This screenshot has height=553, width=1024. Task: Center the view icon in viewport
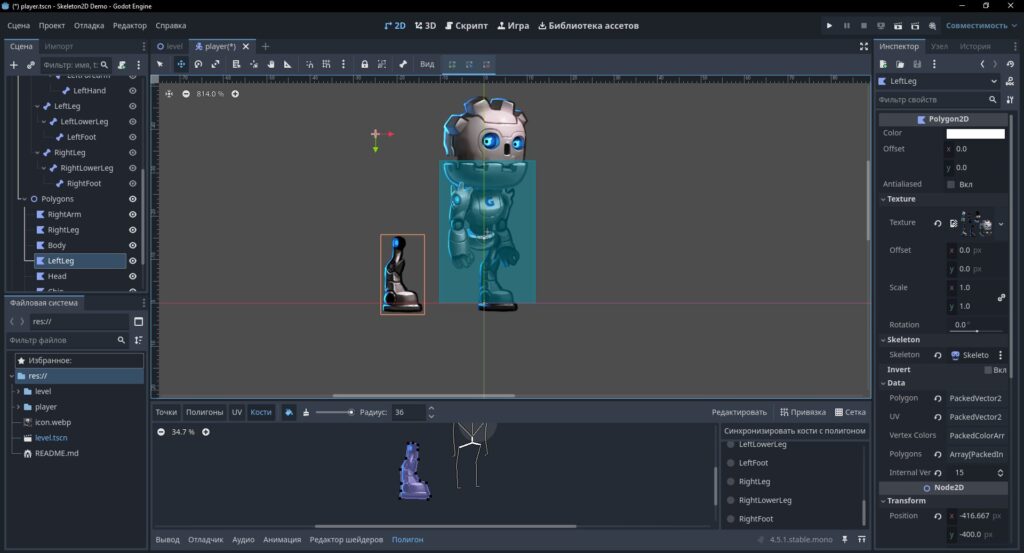[169, 93]
